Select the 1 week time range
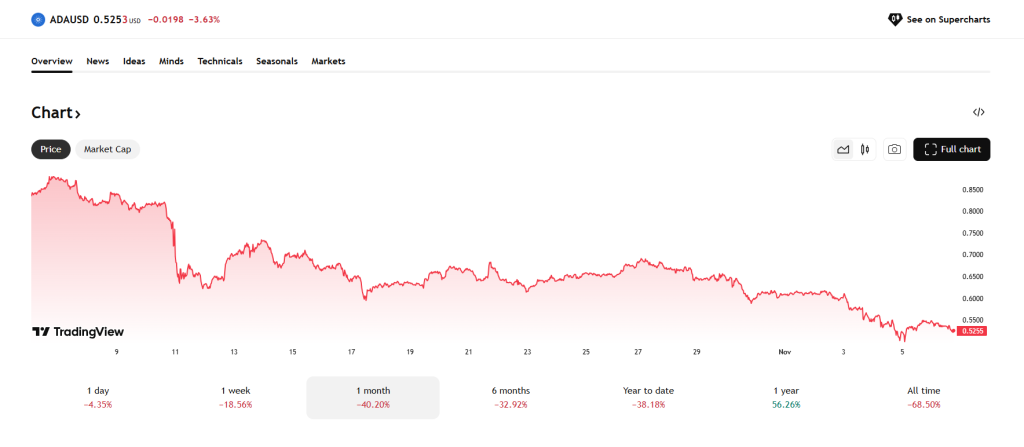This screenshot has width=1024, height=447. coord(236,397)
